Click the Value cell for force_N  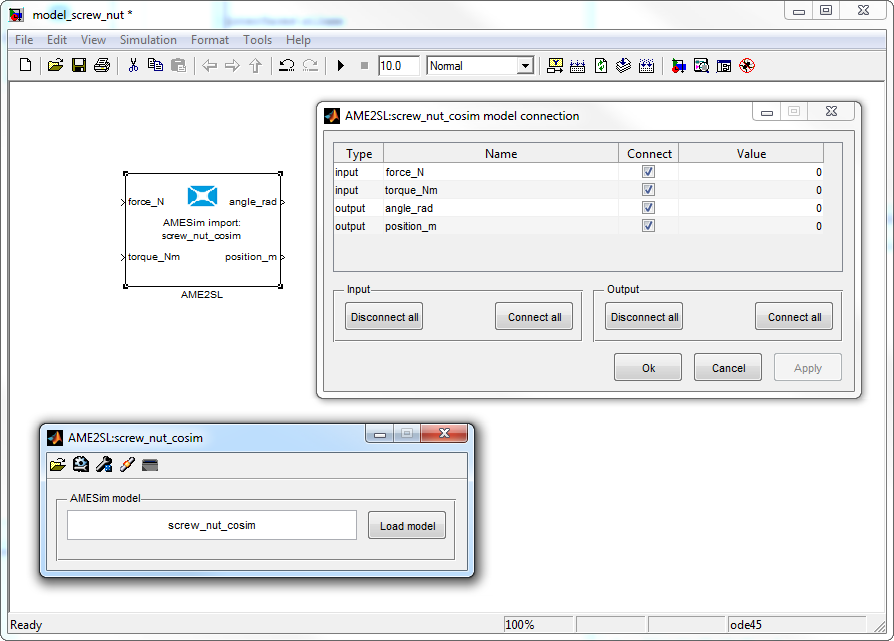click(x=751, y=172)
